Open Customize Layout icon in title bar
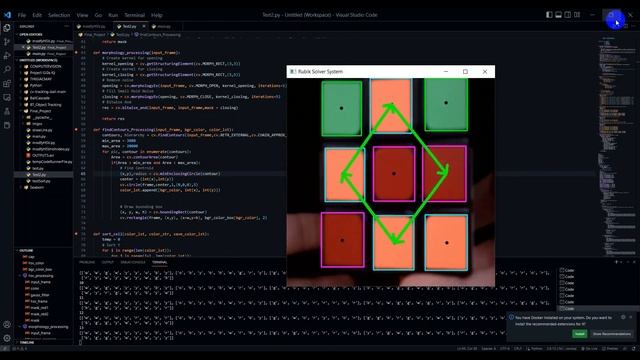The height and width of the screenshot is (360, 640). pos(577,15)
